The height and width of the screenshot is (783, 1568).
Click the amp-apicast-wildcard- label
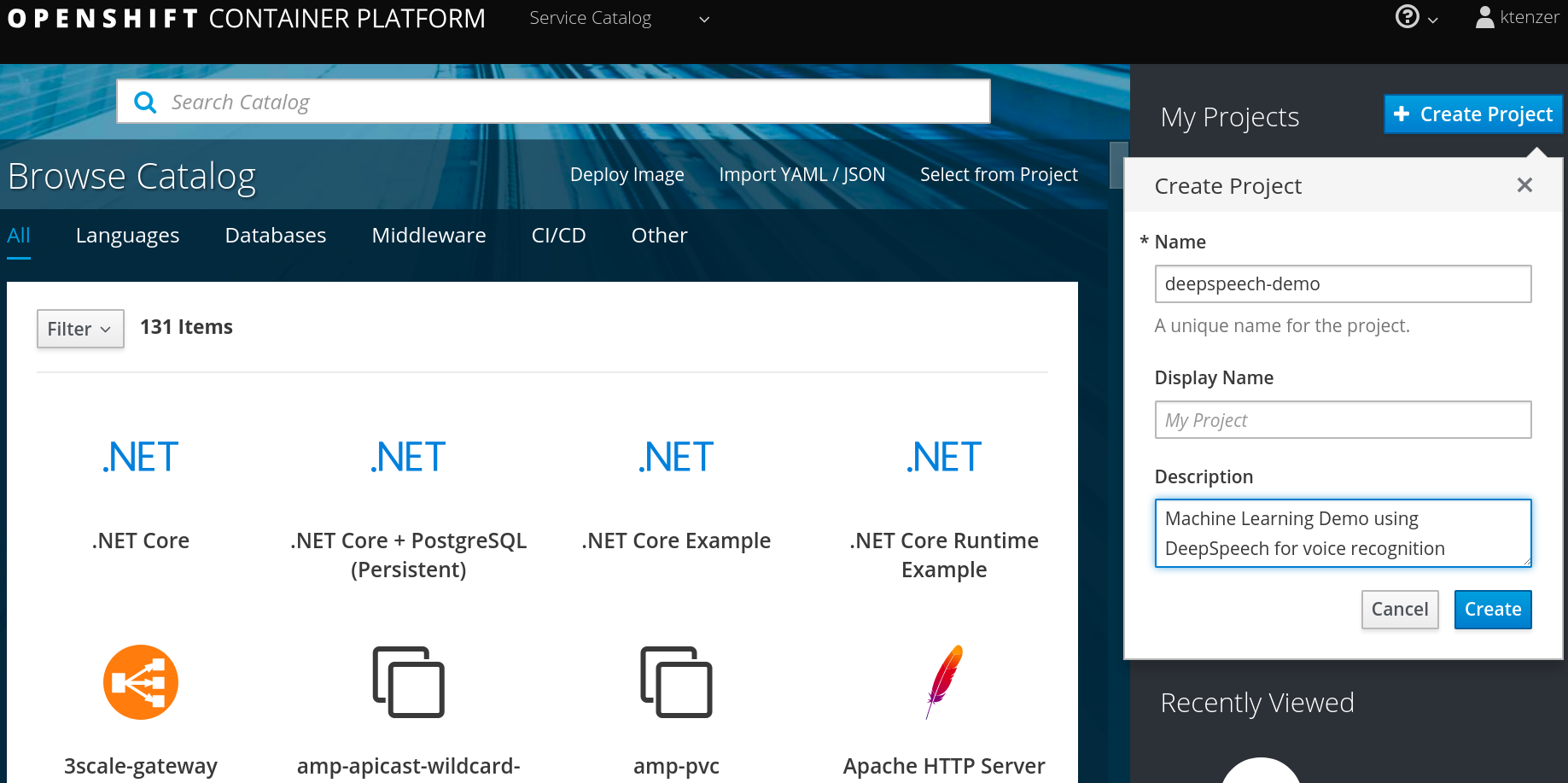408,766
